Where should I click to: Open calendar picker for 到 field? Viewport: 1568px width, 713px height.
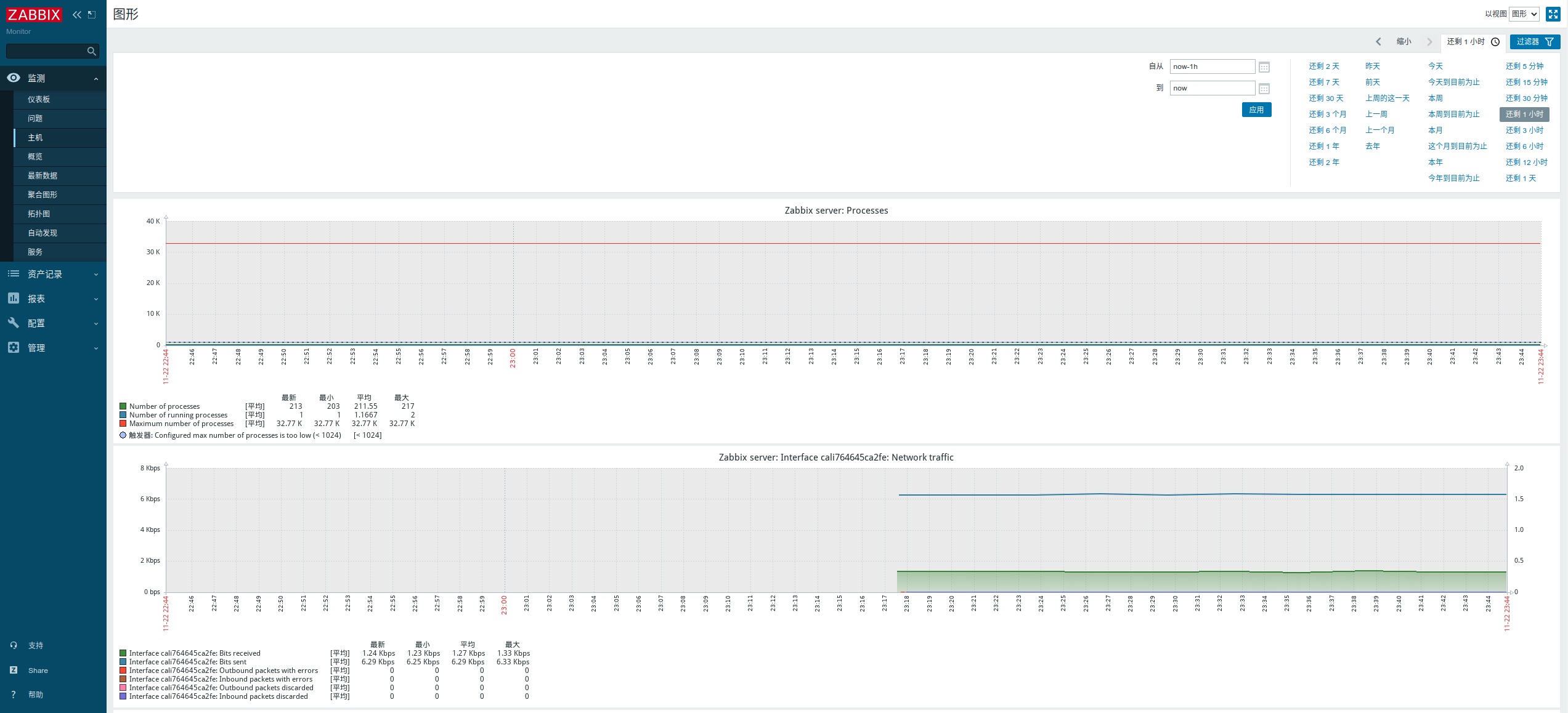click(x=1264, y=89)
